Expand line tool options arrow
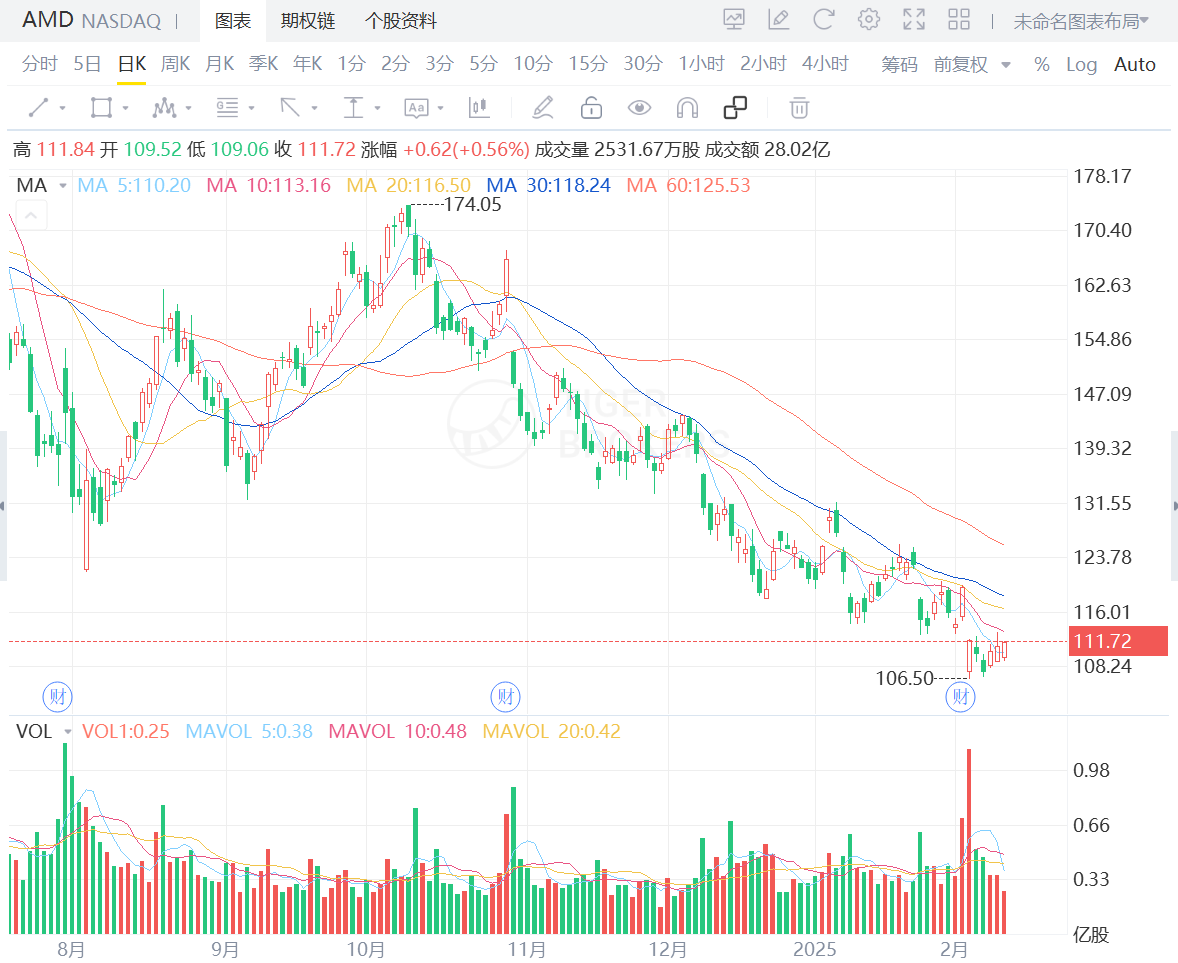1178x963 pixels. tap(62, 108)
